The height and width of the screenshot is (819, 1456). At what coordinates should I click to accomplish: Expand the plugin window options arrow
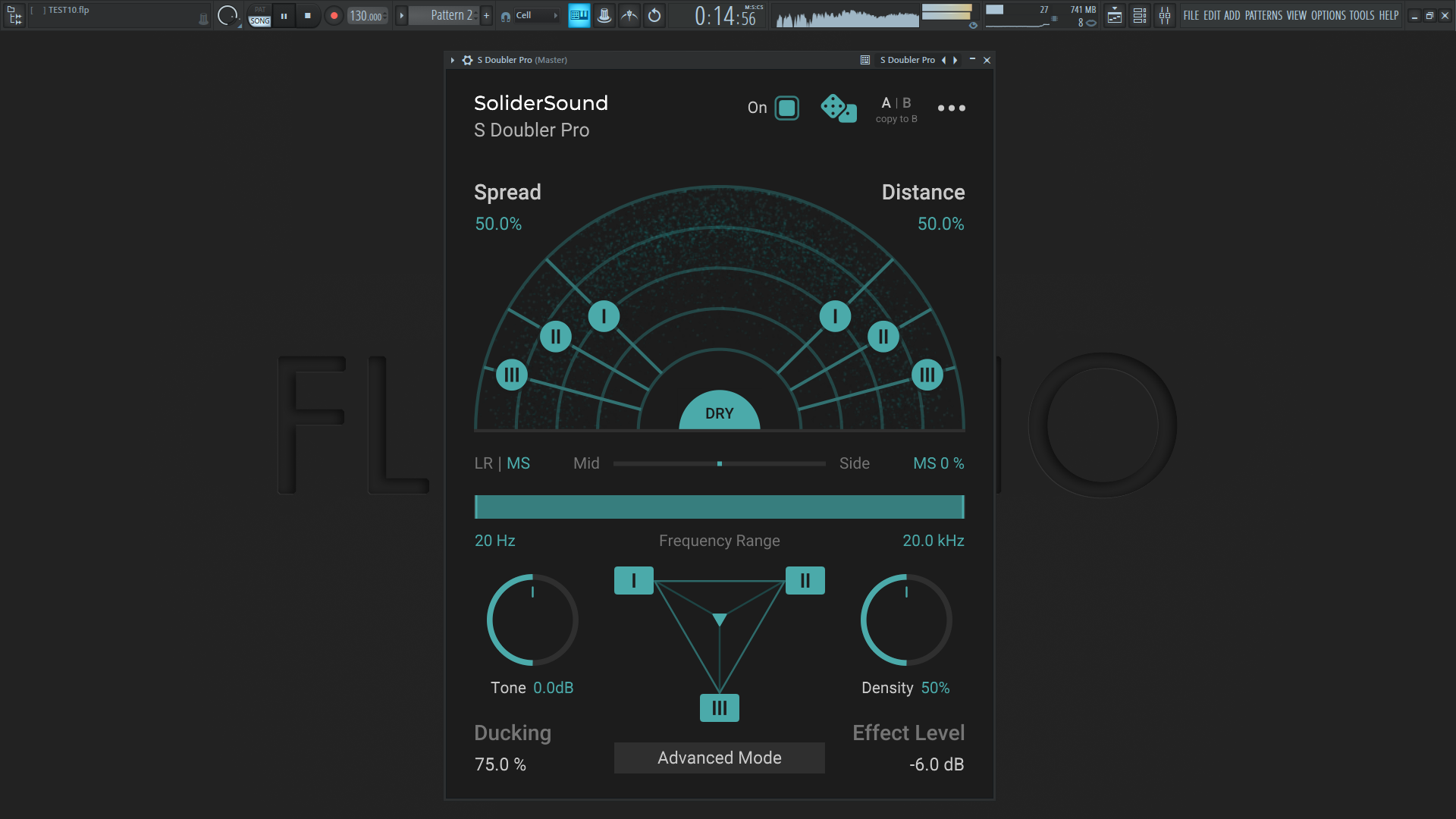(x=453, y=60)
